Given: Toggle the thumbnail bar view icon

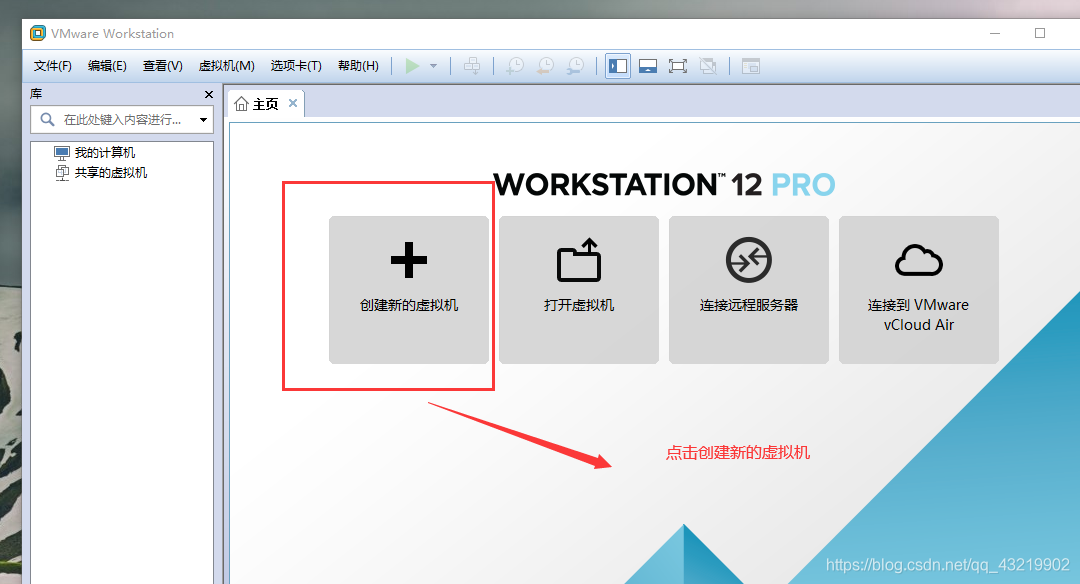Looking at the screenshot, I should (648, 66).
